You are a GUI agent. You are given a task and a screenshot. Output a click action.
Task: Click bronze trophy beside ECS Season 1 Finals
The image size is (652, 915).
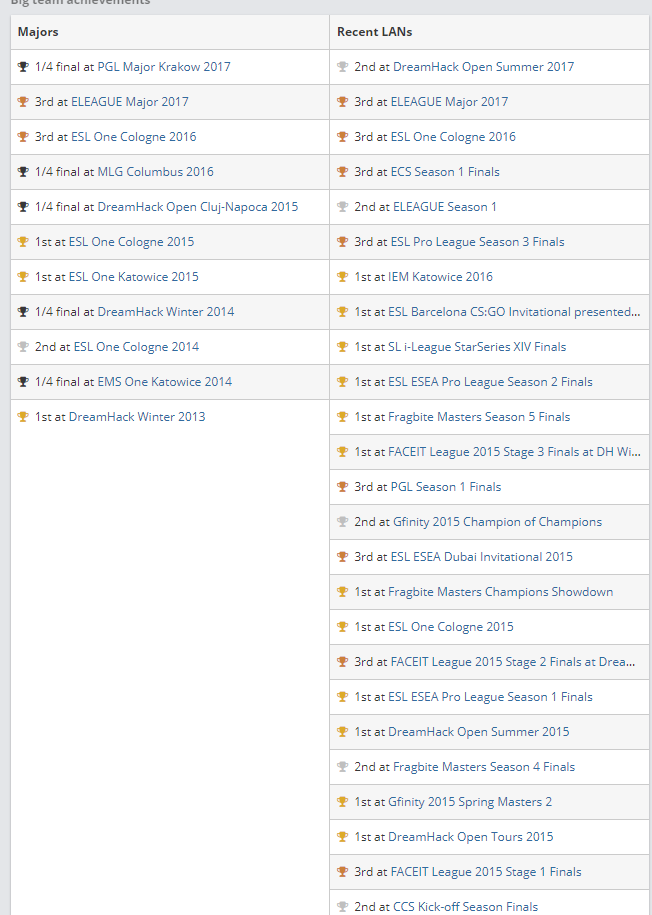[343, 172]
